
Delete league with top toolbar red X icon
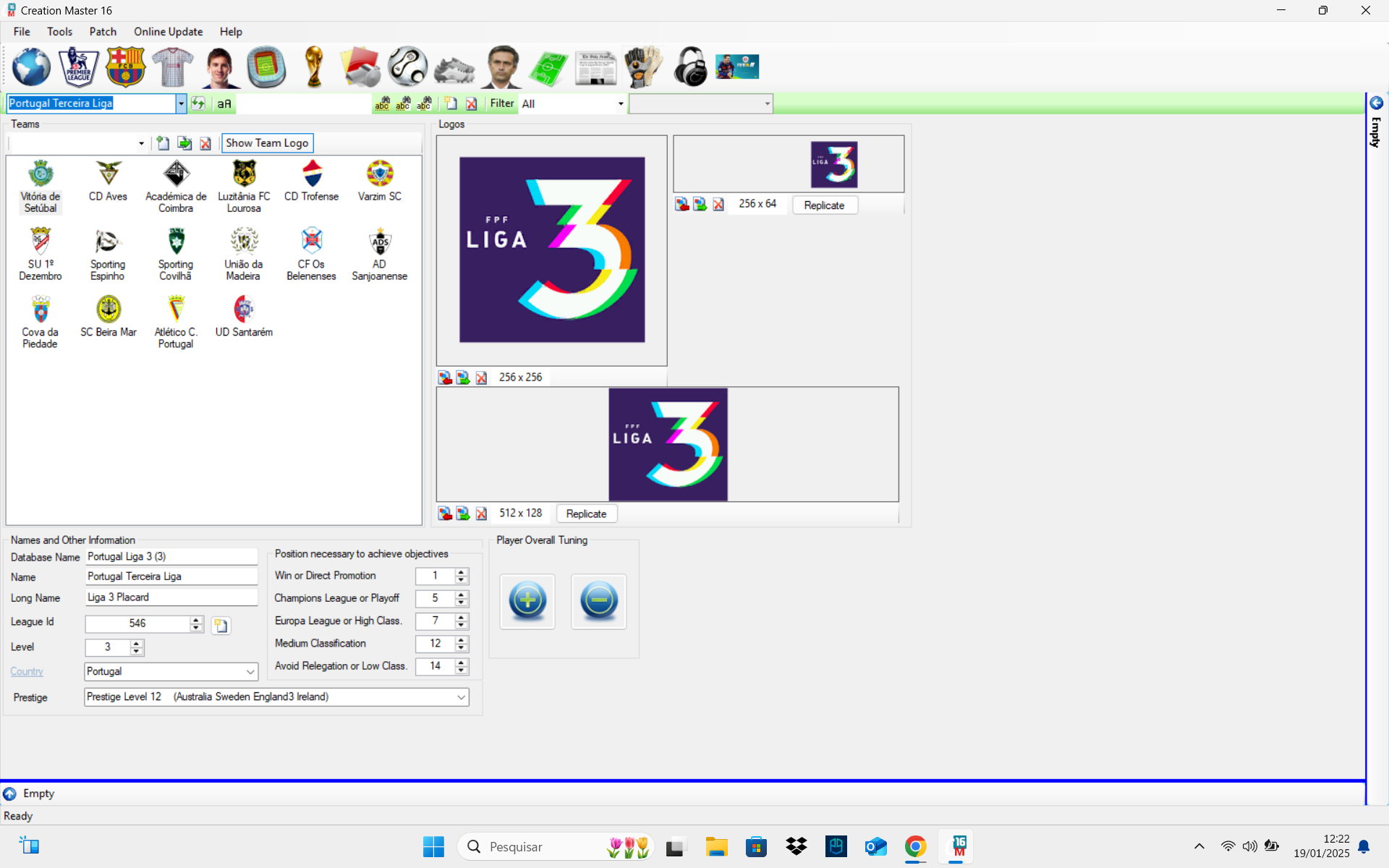[x=472, y=103]
